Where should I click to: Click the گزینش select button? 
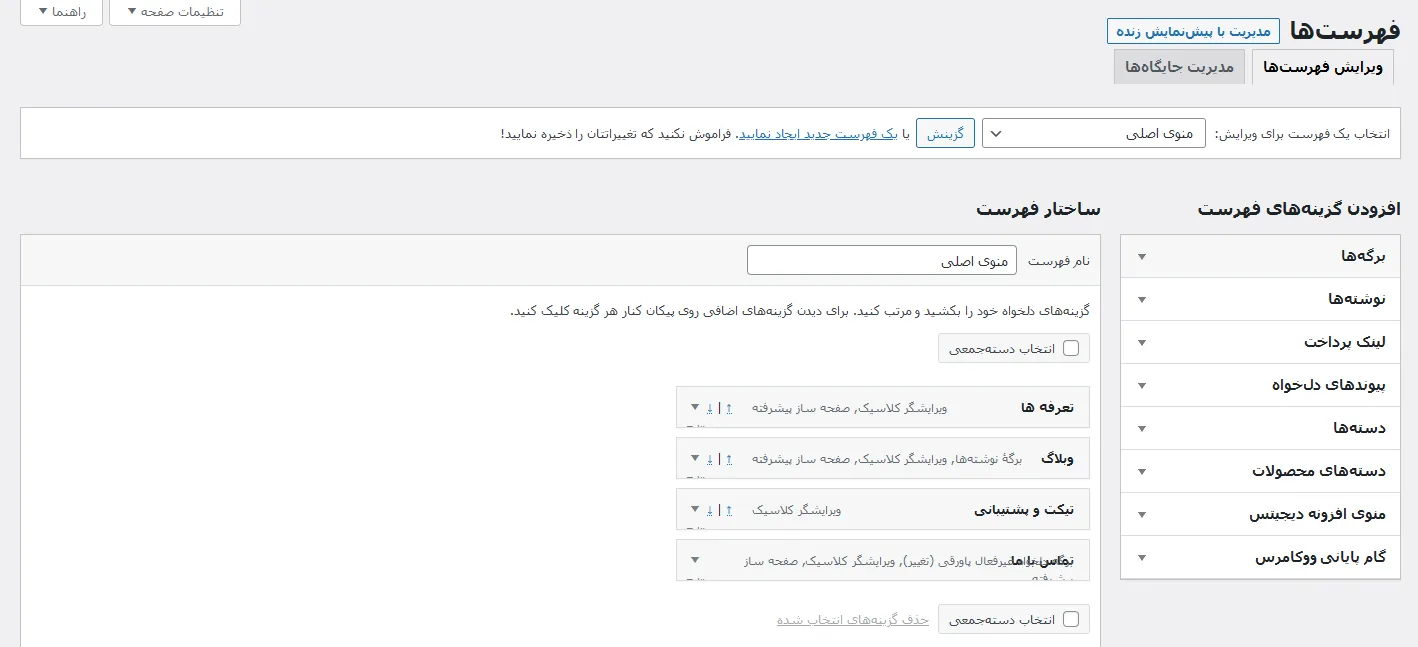tap(945, 133)
